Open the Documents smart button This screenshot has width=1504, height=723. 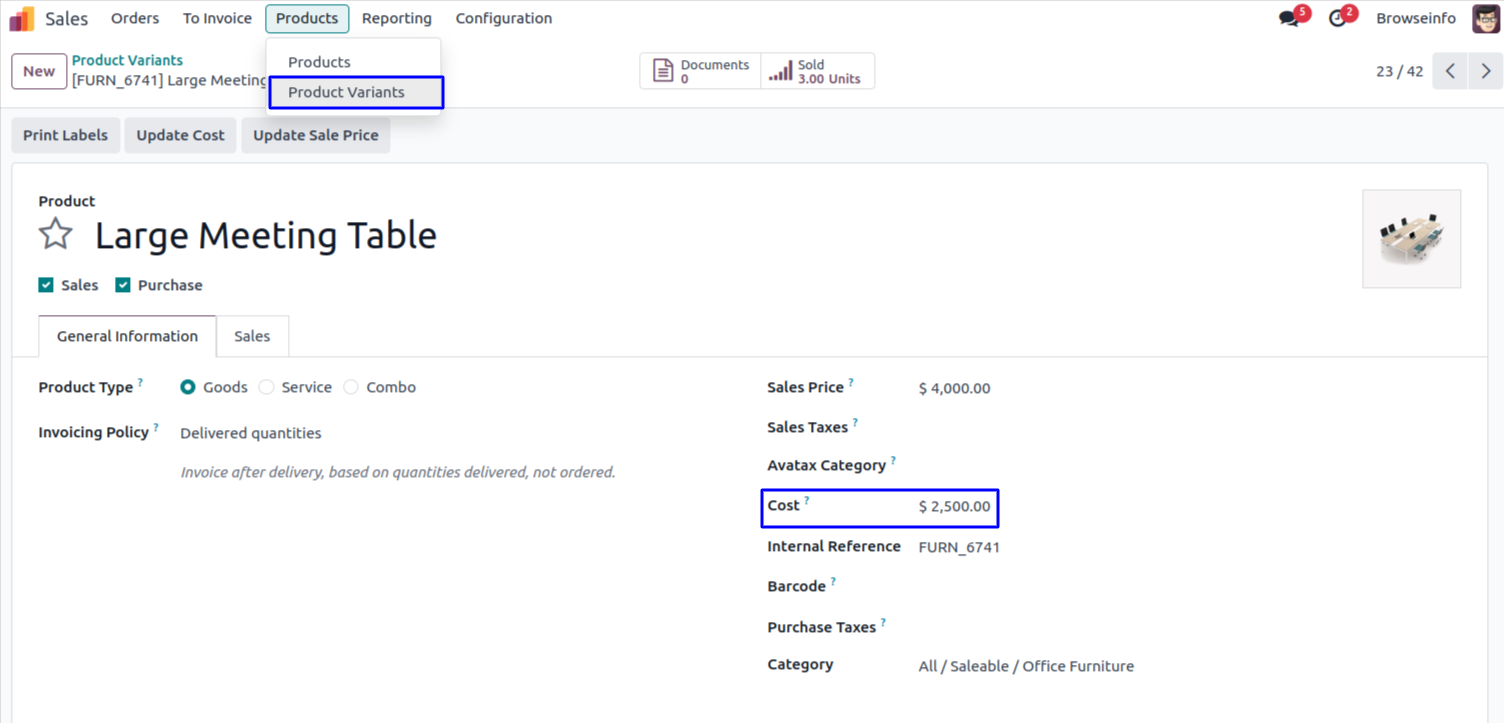coord(700,71)
